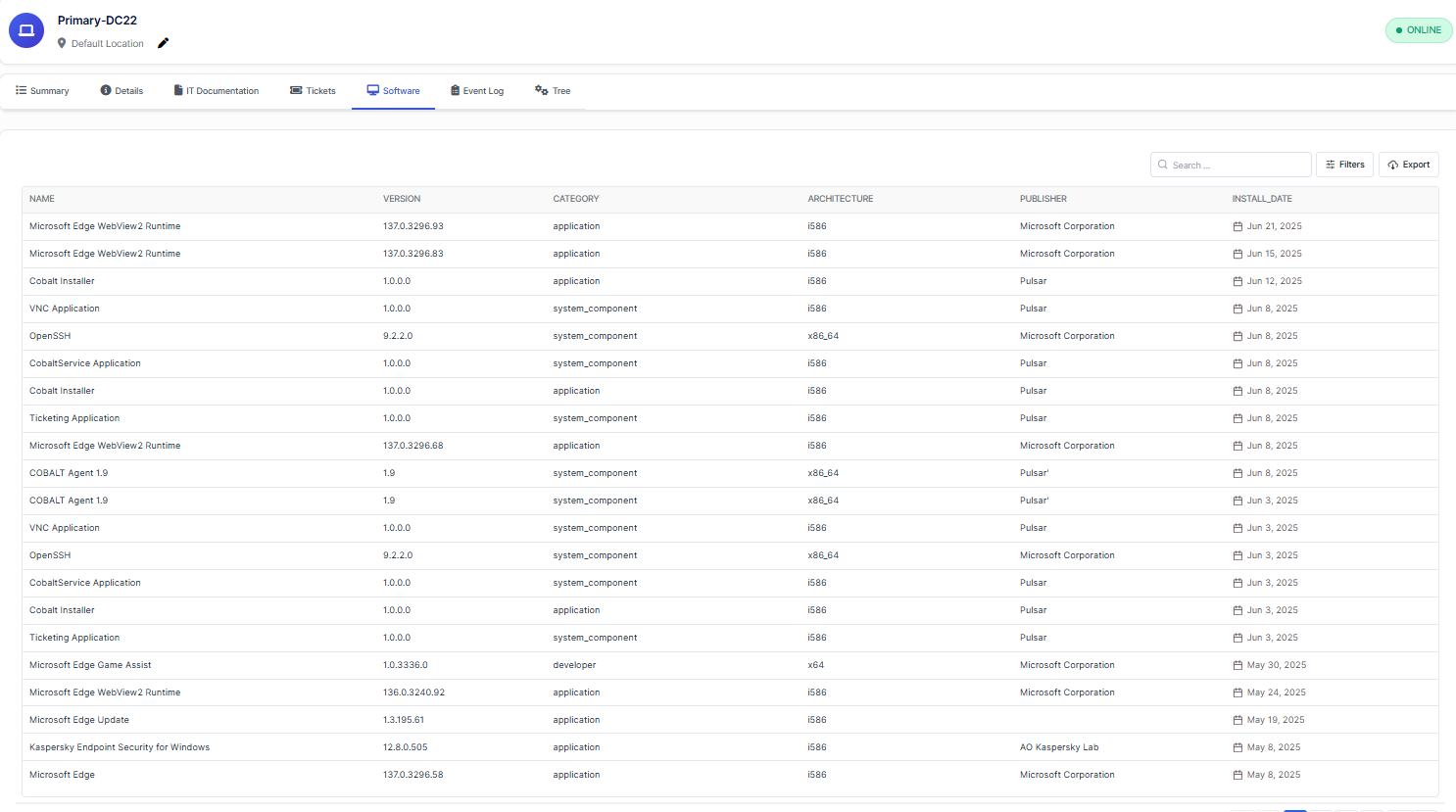Viewport: 1456px width, 812px height.
Task: Go to the Tickets tab
Action: pos(313,91)
